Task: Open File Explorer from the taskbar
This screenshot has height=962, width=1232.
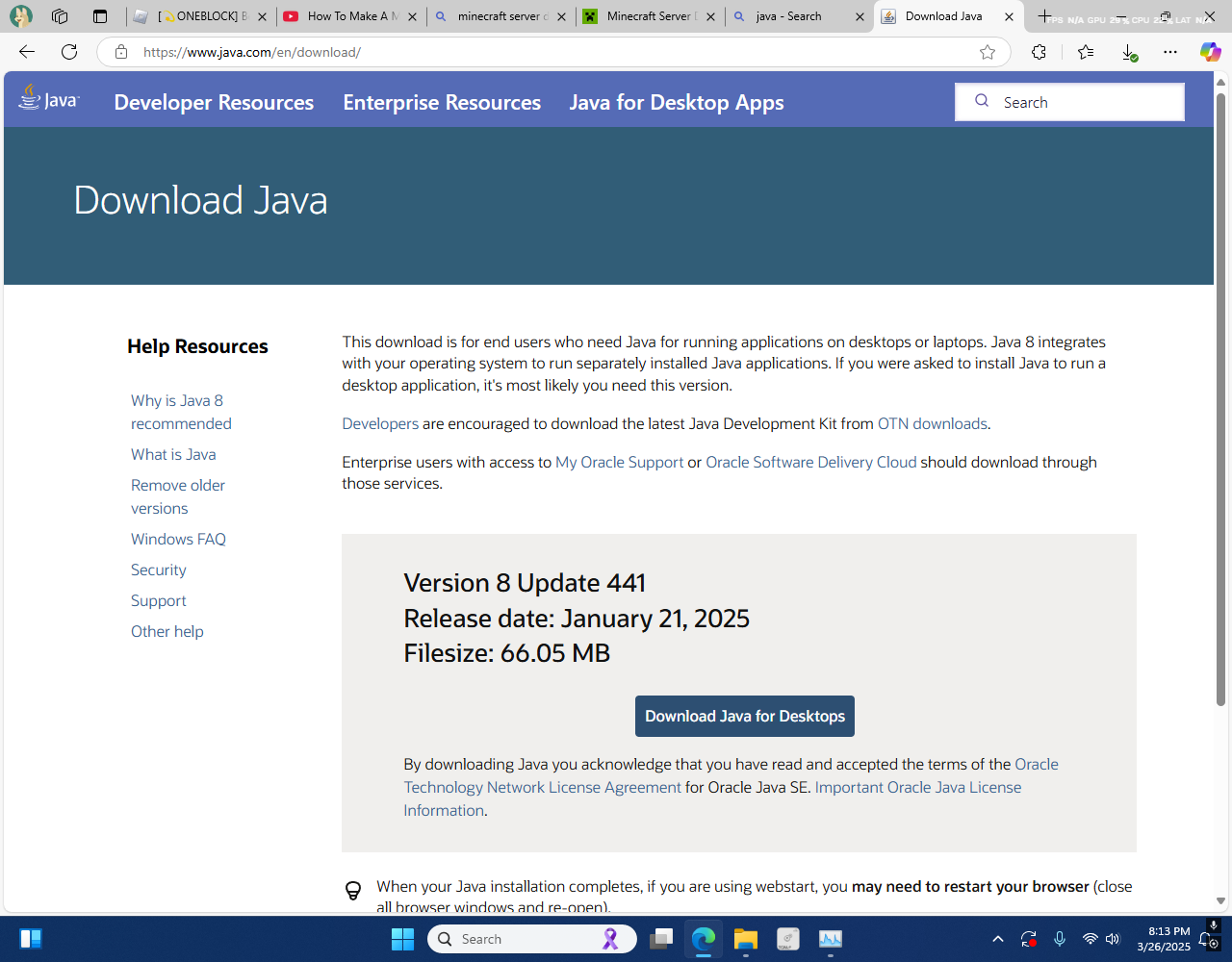Action: pyautogui.click(x=746, y=939)
